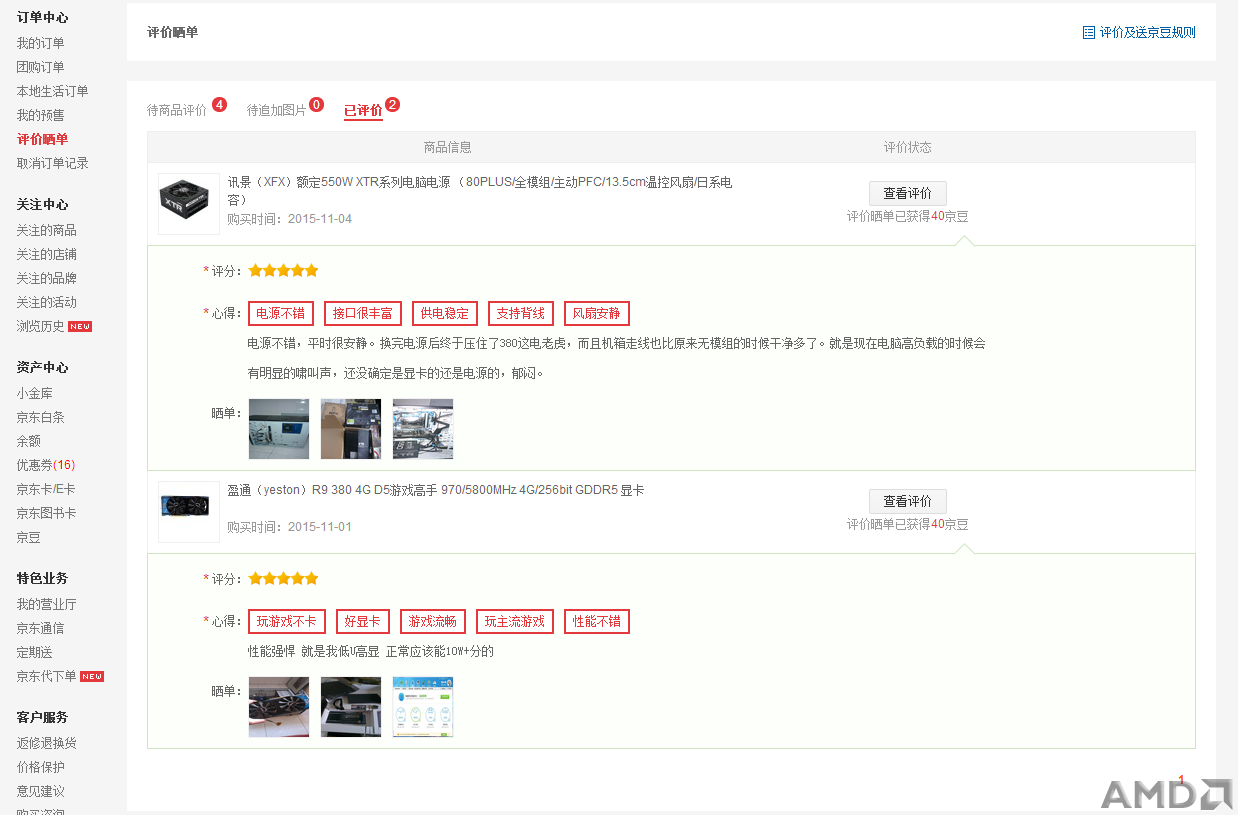1238x815 pixels.
Task: Open the XFX 额定550W XTR product title link
Action: pos(480,190)
